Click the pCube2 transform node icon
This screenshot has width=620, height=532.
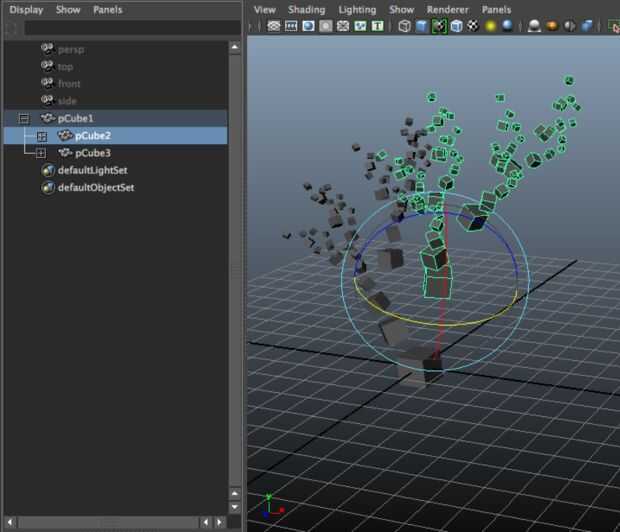pyautogui.click(x=65, y=136)
